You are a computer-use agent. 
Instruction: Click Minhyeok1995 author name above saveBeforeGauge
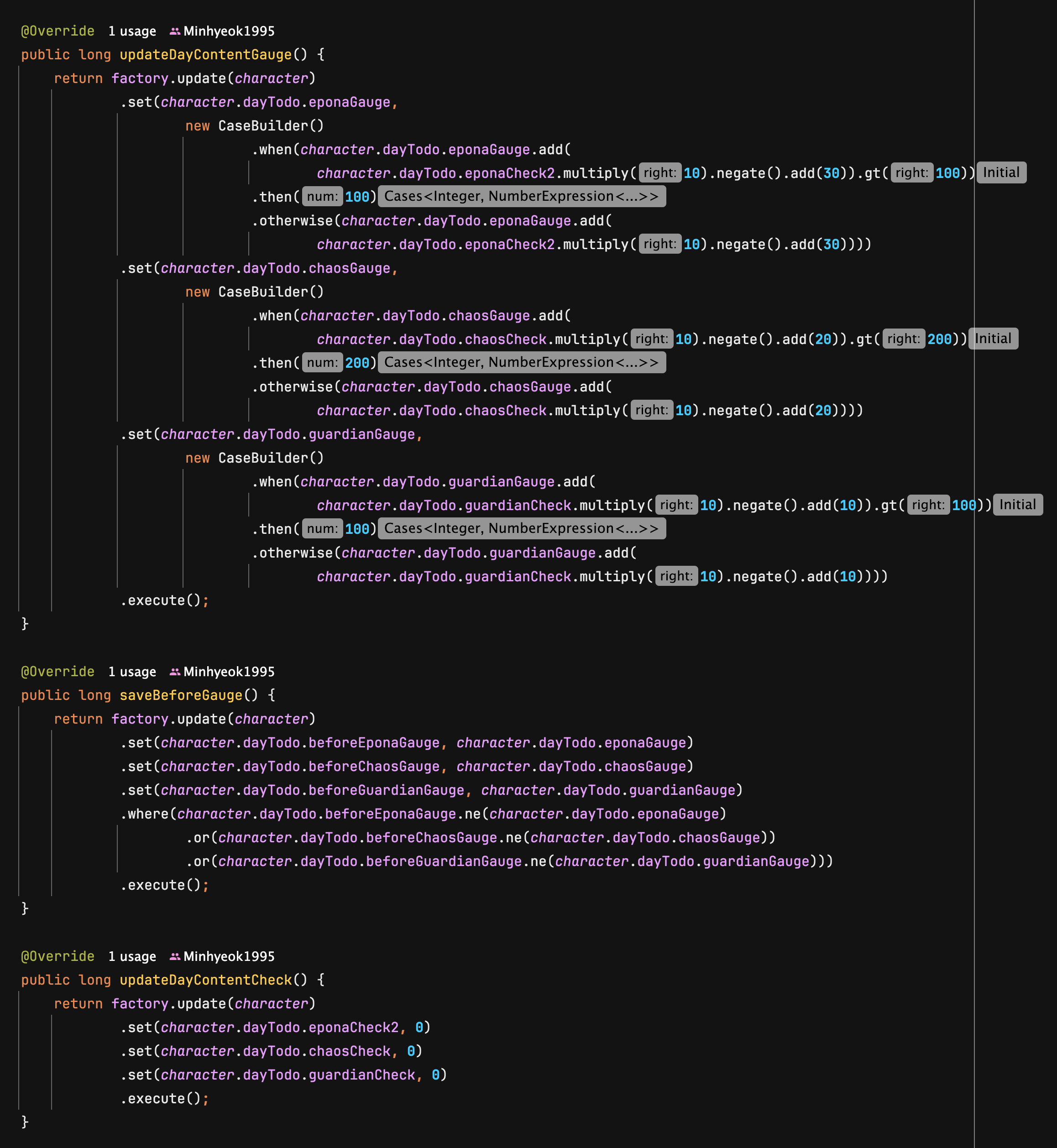click(x=229, y=672)
